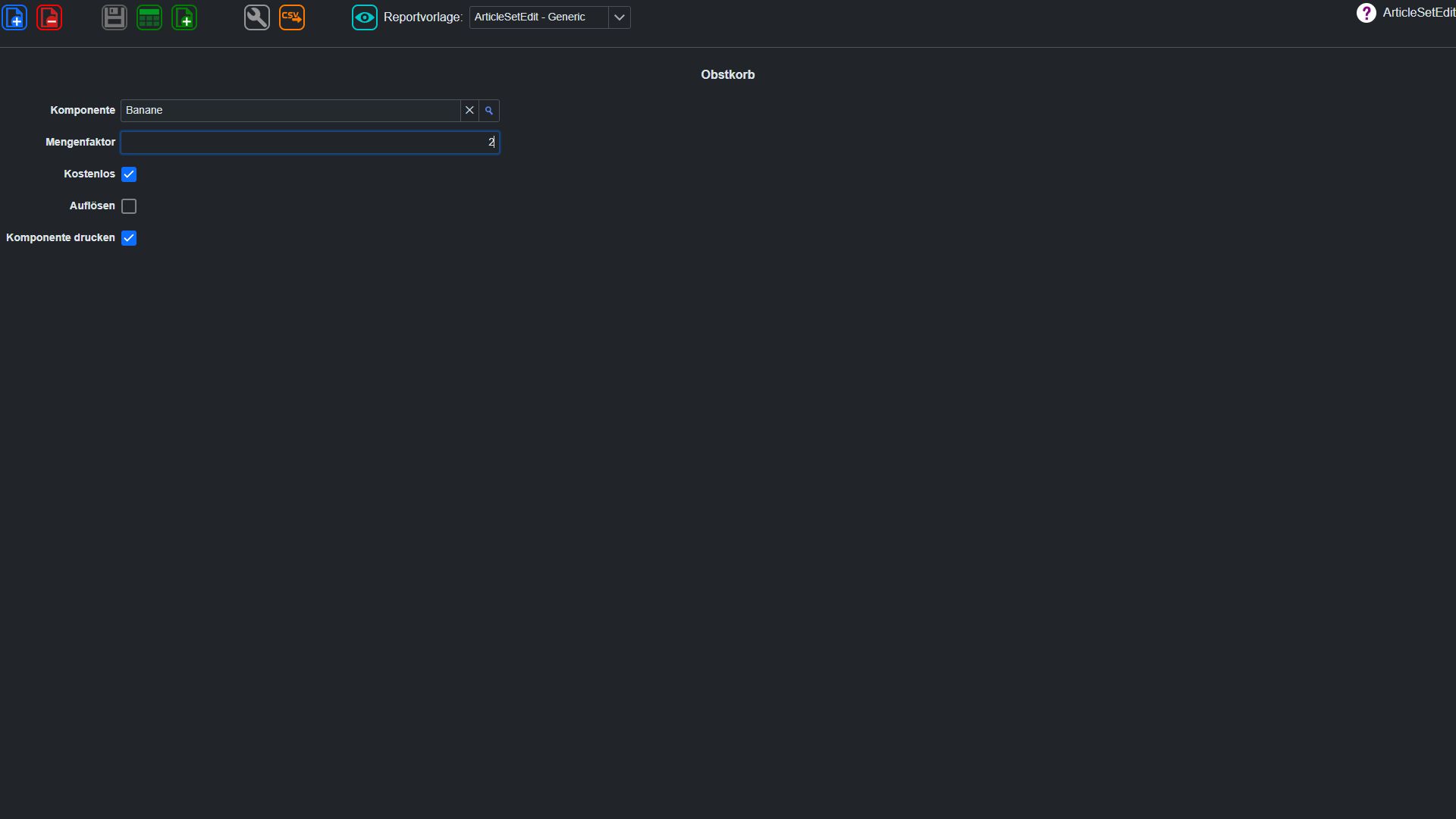The height and width of the screenshot is (819, 1456).
Task: Uncheck the Kostenlos checkbox
Action: (x=129, y=174)
